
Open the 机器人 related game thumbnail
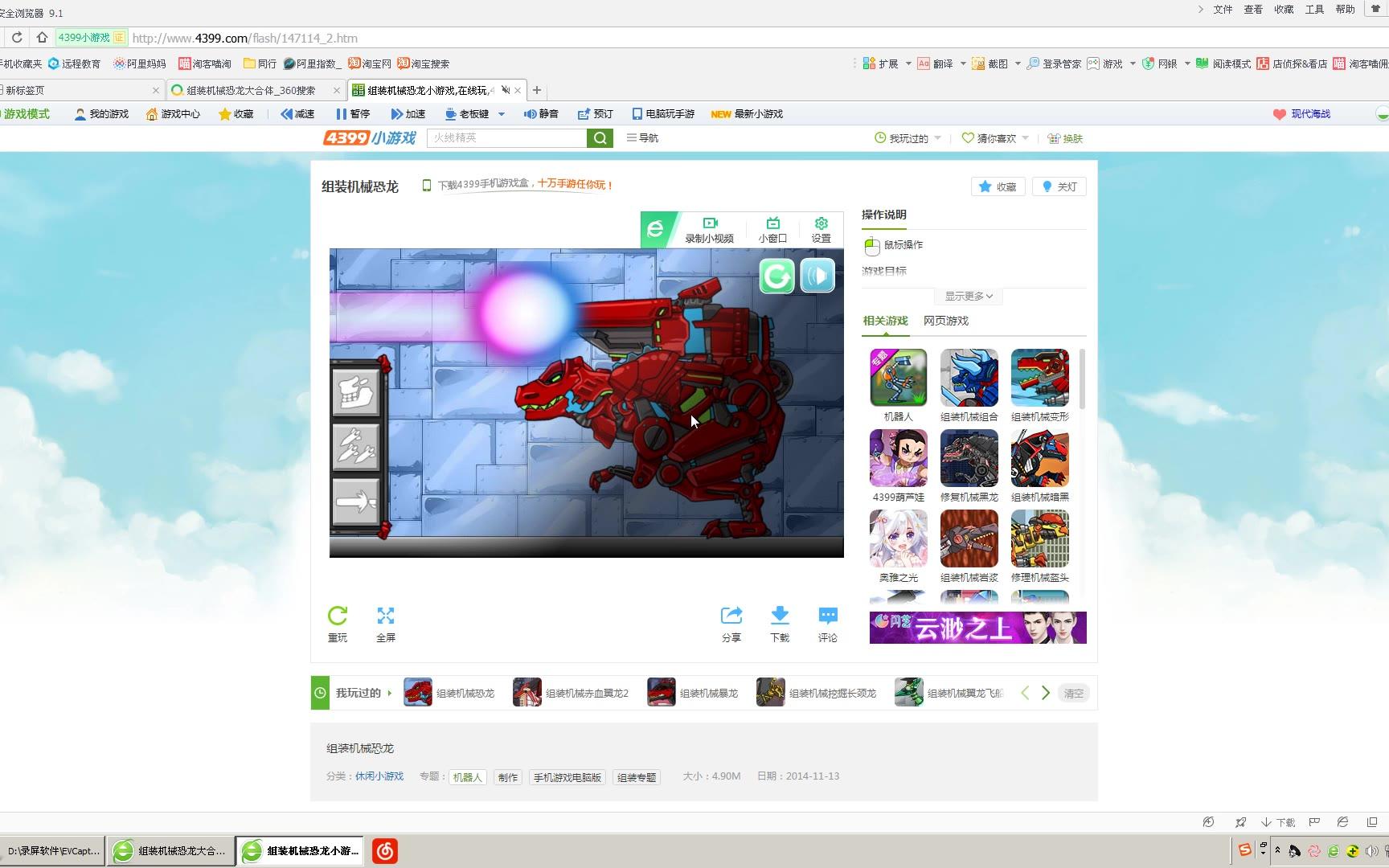pyautogui.click(x=899, y=378)
